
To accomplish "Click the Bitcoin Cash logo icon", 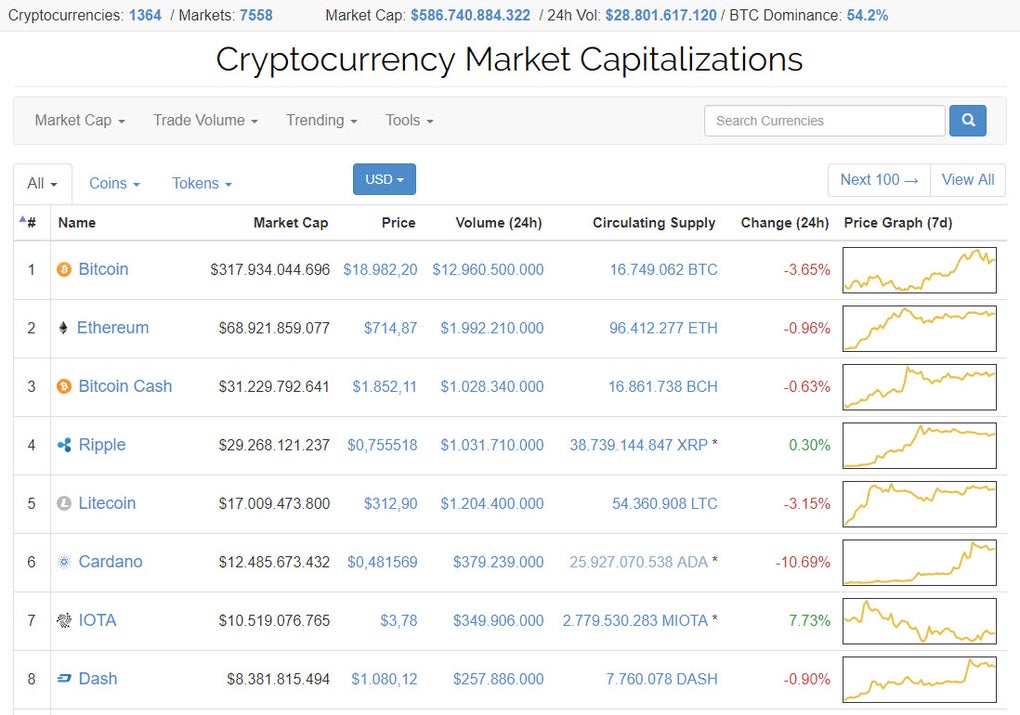I will pos(64,386).
